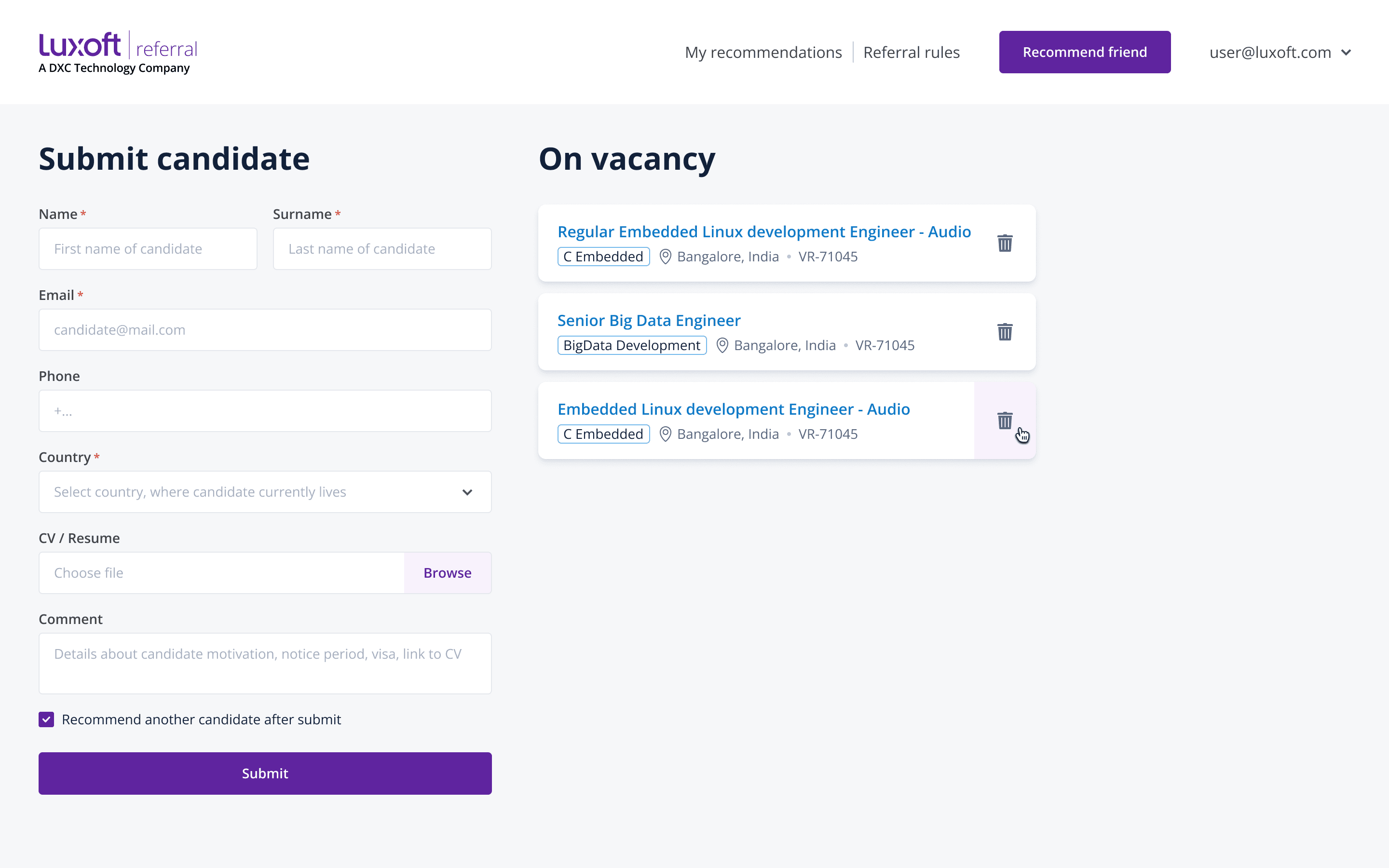Image resolution: width=1389 pixels, height=868 pixels.
Task: Open the Referral rules page
Action: 911,52
